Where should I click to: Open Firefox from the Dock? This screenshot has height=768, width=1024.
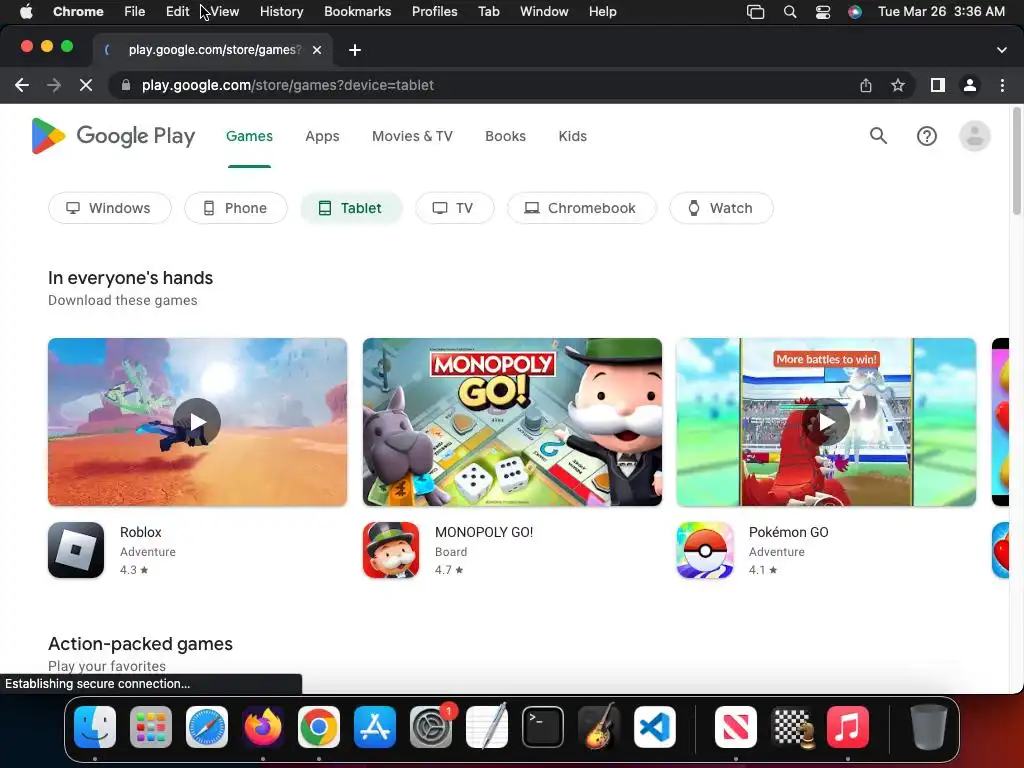click(x=263, y=727)
